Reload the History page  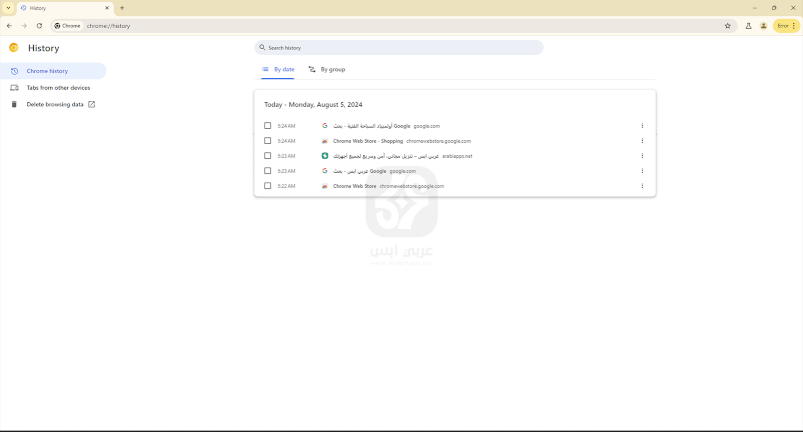click(x=39, y=26)
